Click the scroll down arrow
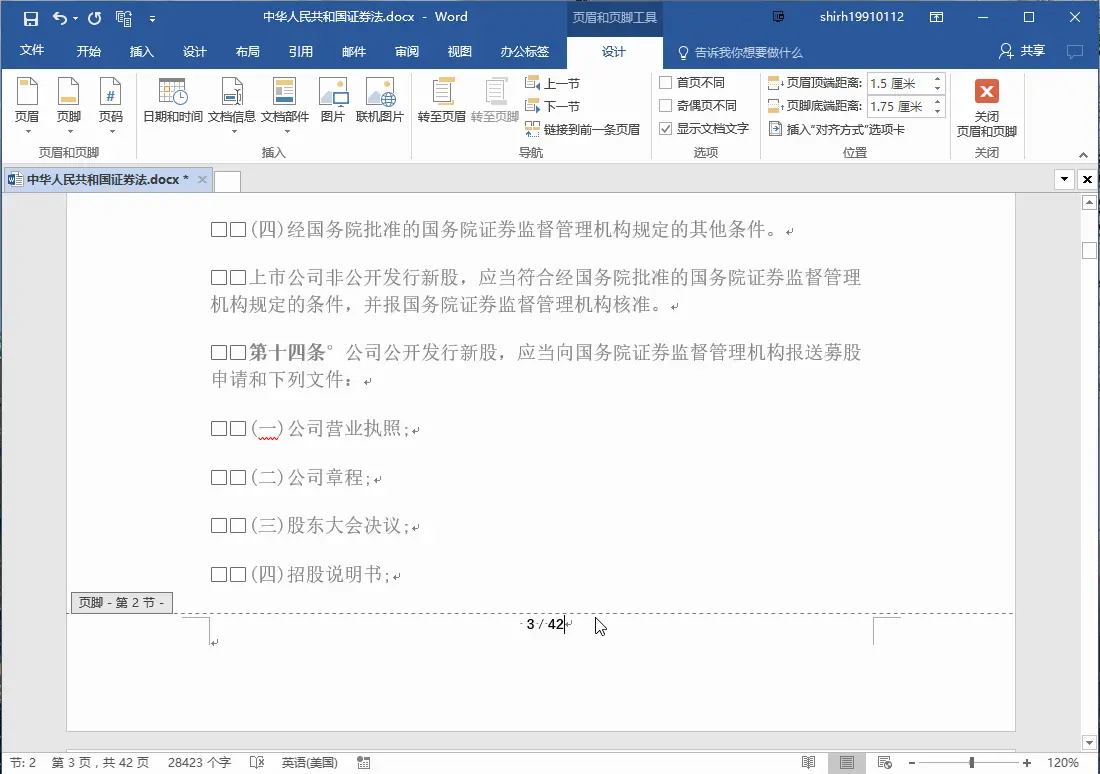Image resolution: width=1100 pixels, height=774 pixels. point(1089,742)
